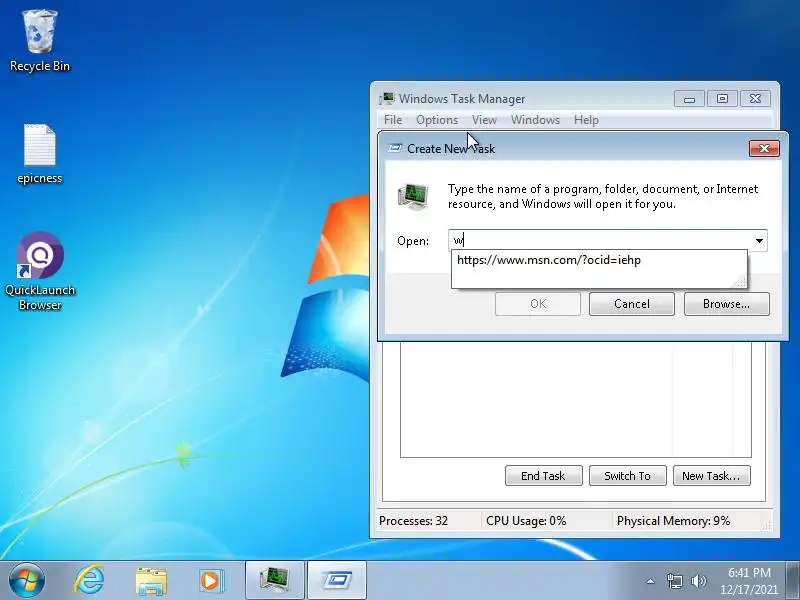Click the New Task... button
This screenshot has width=800, height=600.
(x=712, y=476)
